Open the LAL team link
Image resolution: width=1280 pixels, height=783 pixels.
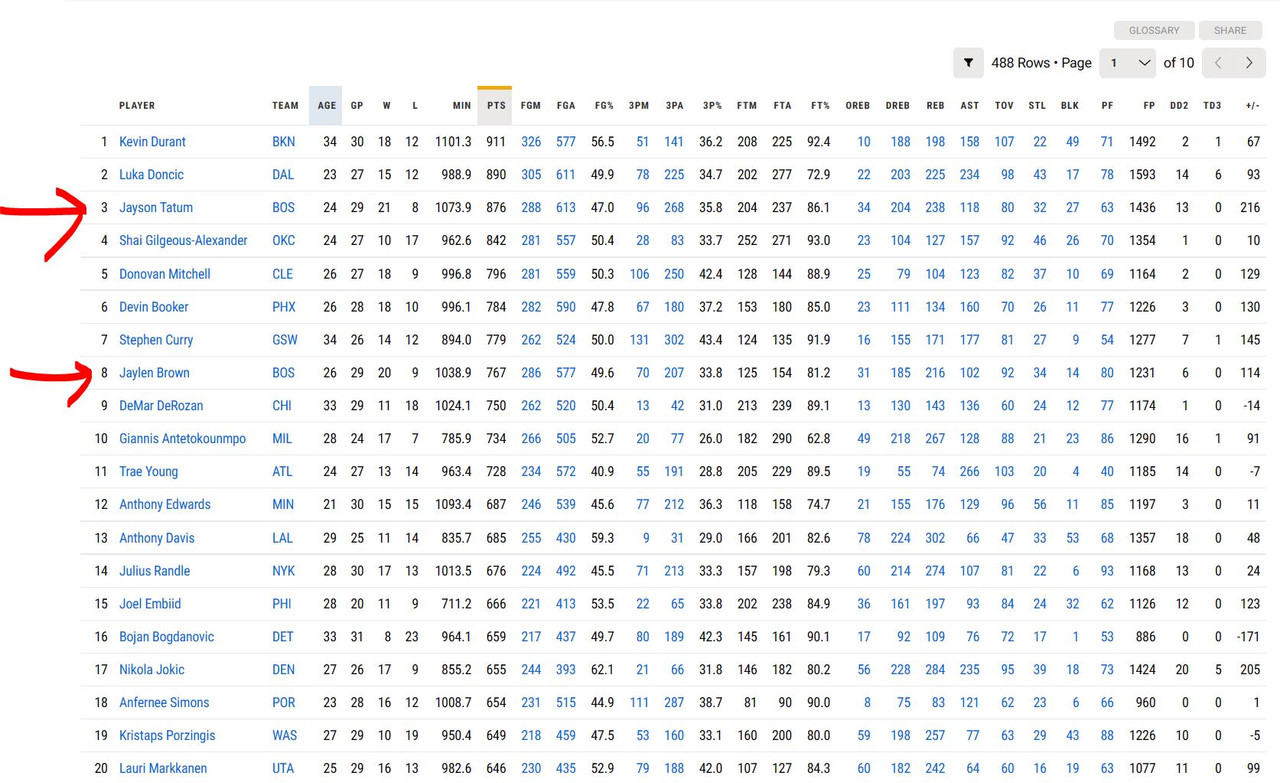point(282,538)
